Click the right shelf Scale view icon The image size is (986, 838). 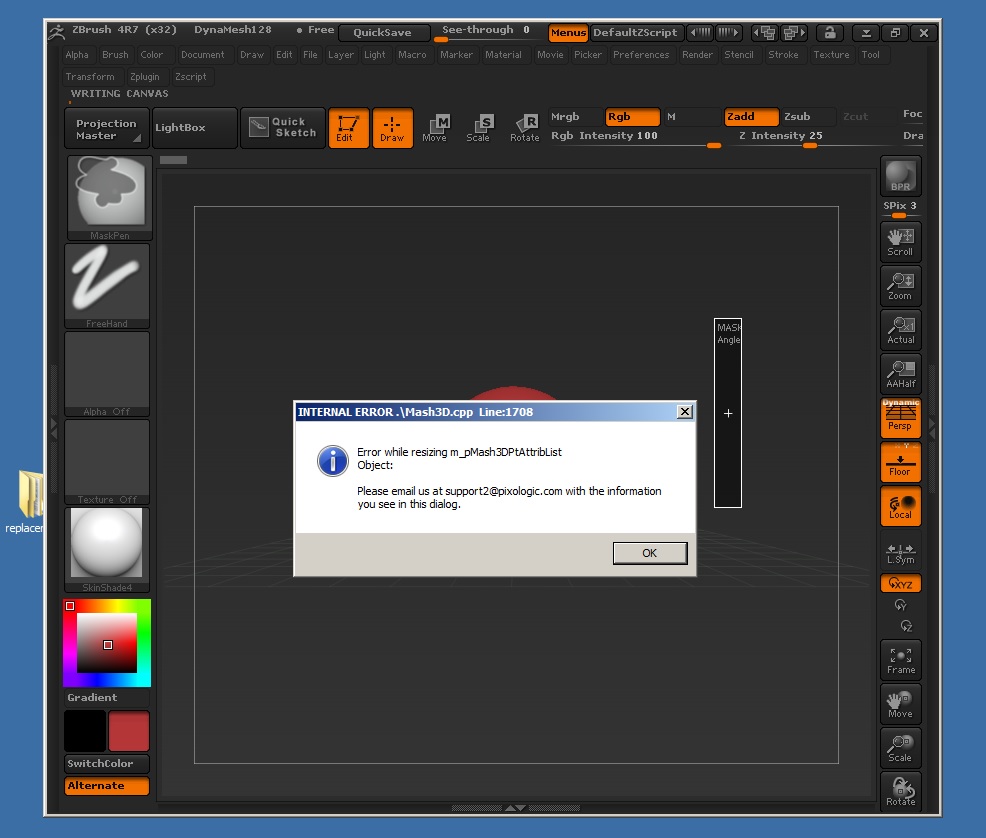point(900,748)
